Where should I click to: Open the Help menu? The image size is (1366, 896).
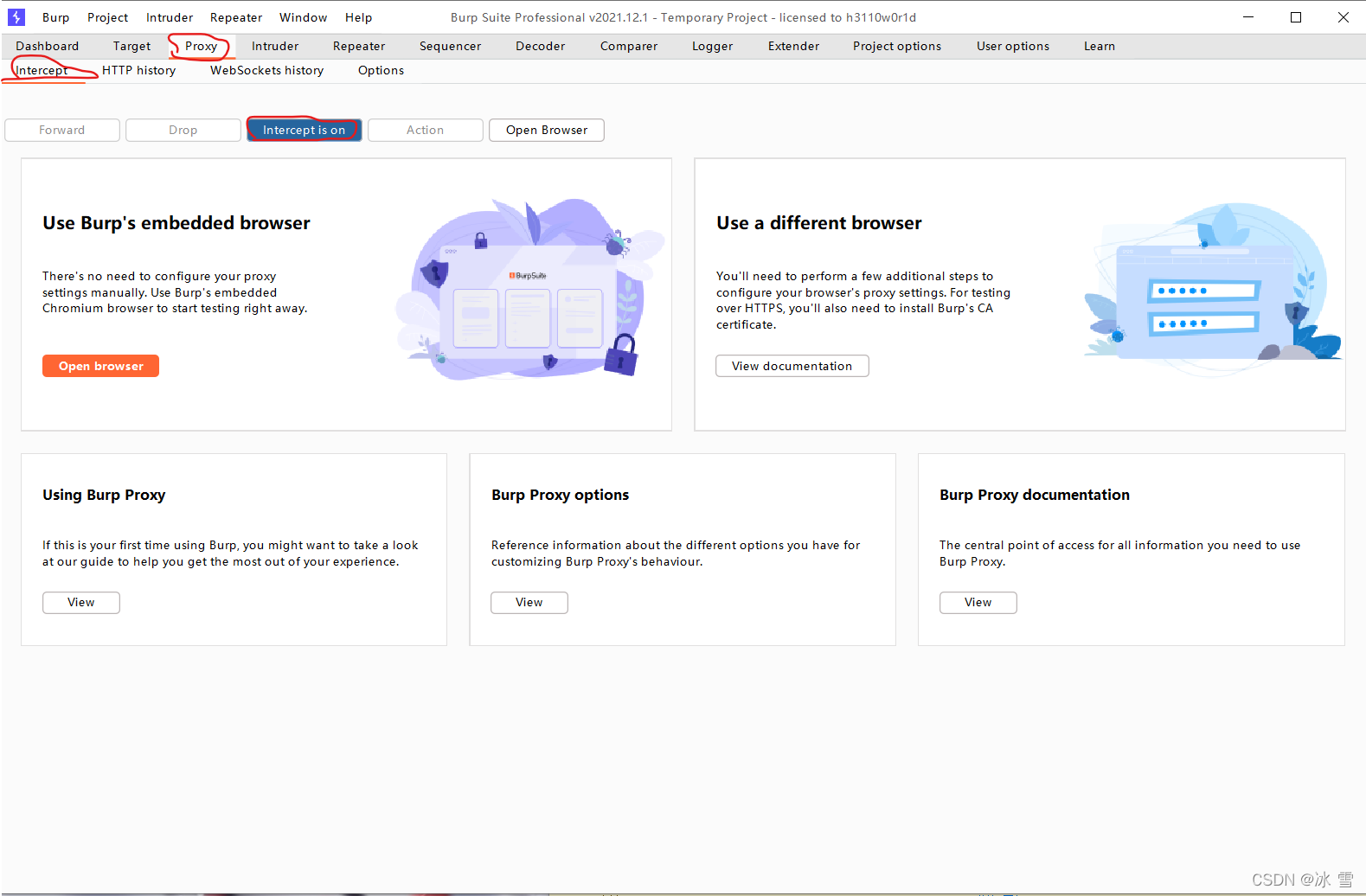(358, 17)
